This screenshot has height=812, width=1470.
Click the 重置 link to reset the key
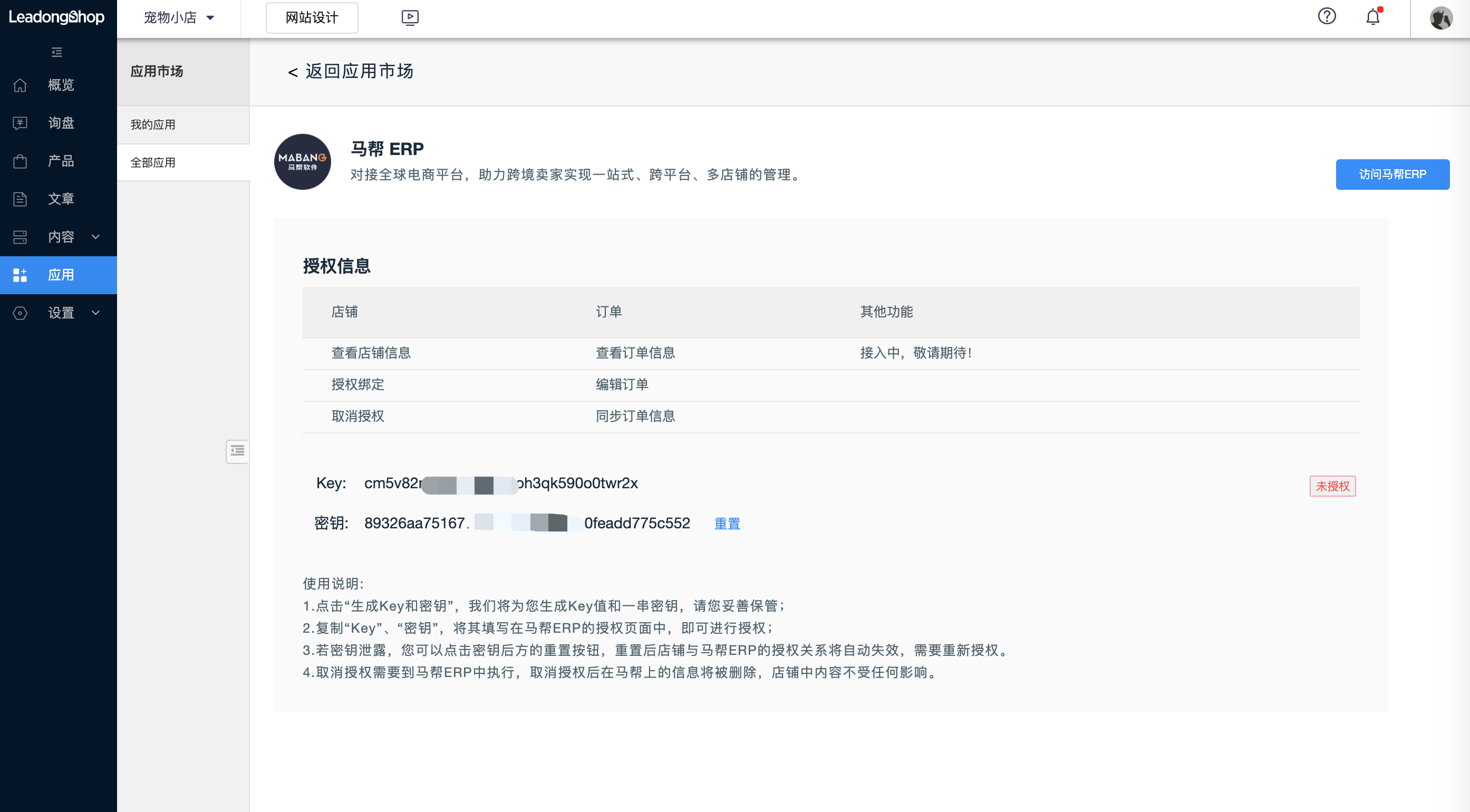pos(727,523)
